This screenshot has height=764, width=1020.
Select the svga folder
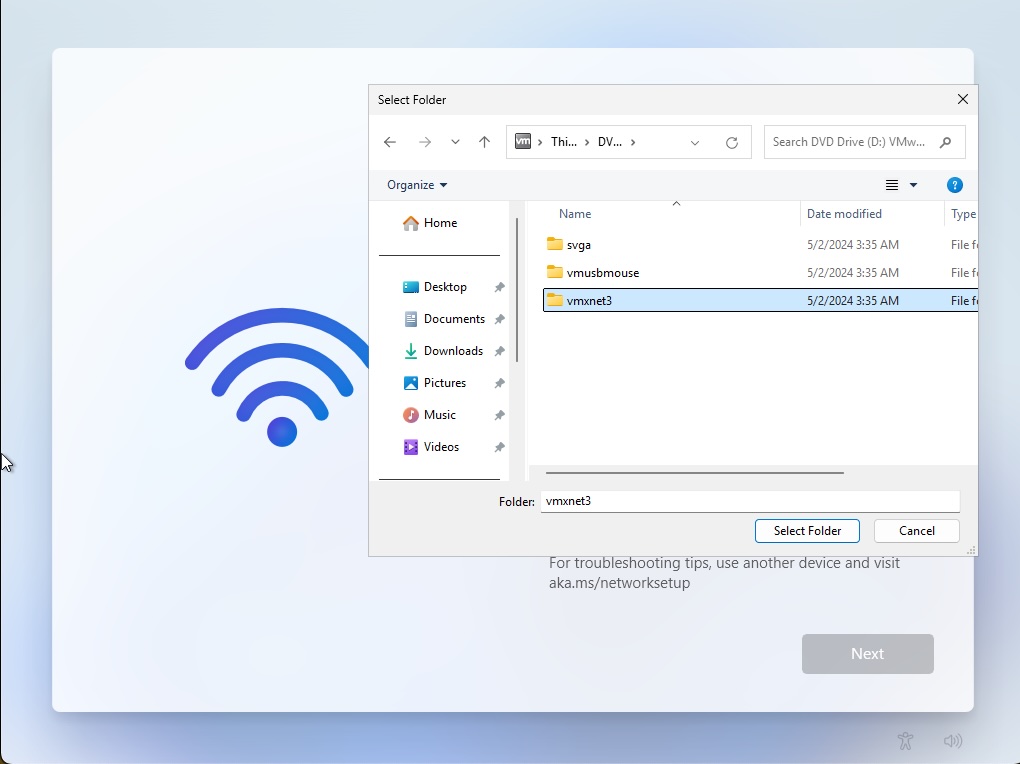point(760,245)
